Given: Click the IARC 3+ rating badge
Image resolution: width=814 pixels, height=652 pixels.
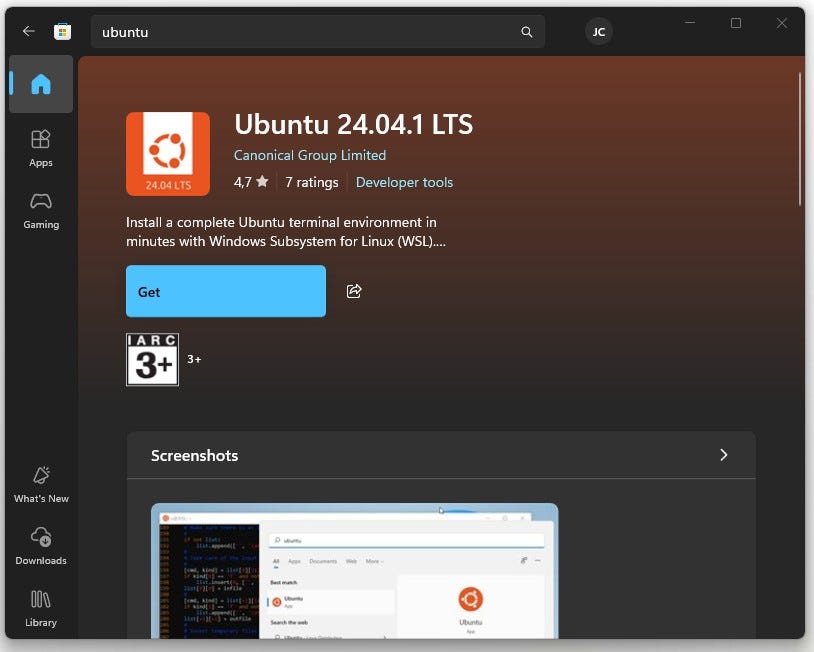Looking at the screenshot, I should pos(153,360).
